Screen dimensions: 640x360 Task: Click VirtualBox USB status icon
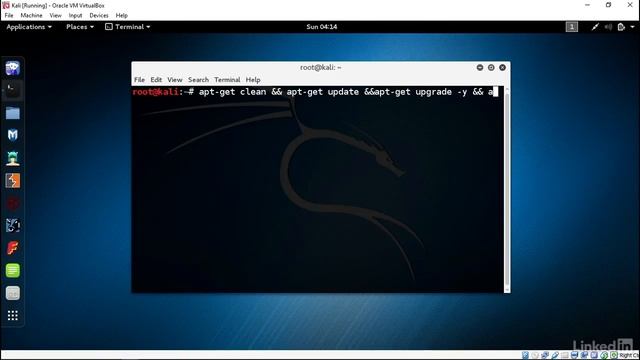[555, 355]
